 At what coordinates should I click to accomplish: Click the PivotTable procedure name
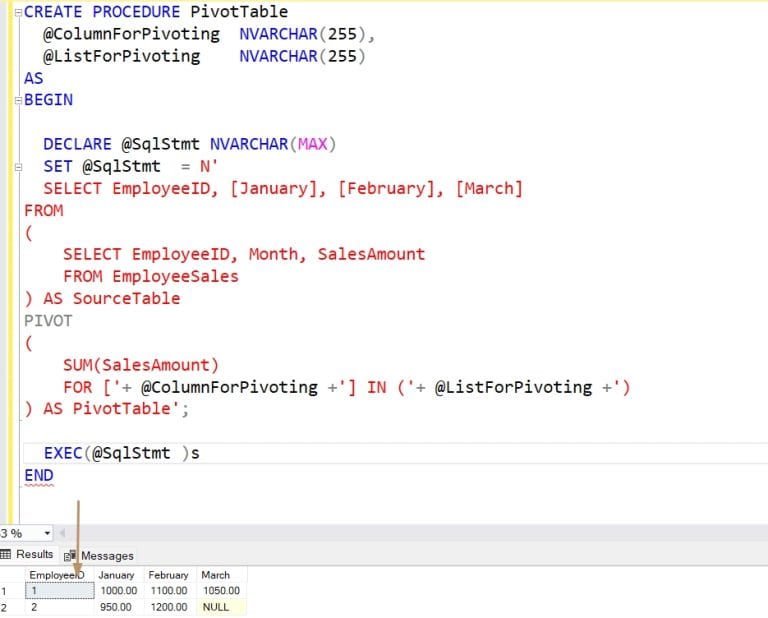[x=239, y=11]
